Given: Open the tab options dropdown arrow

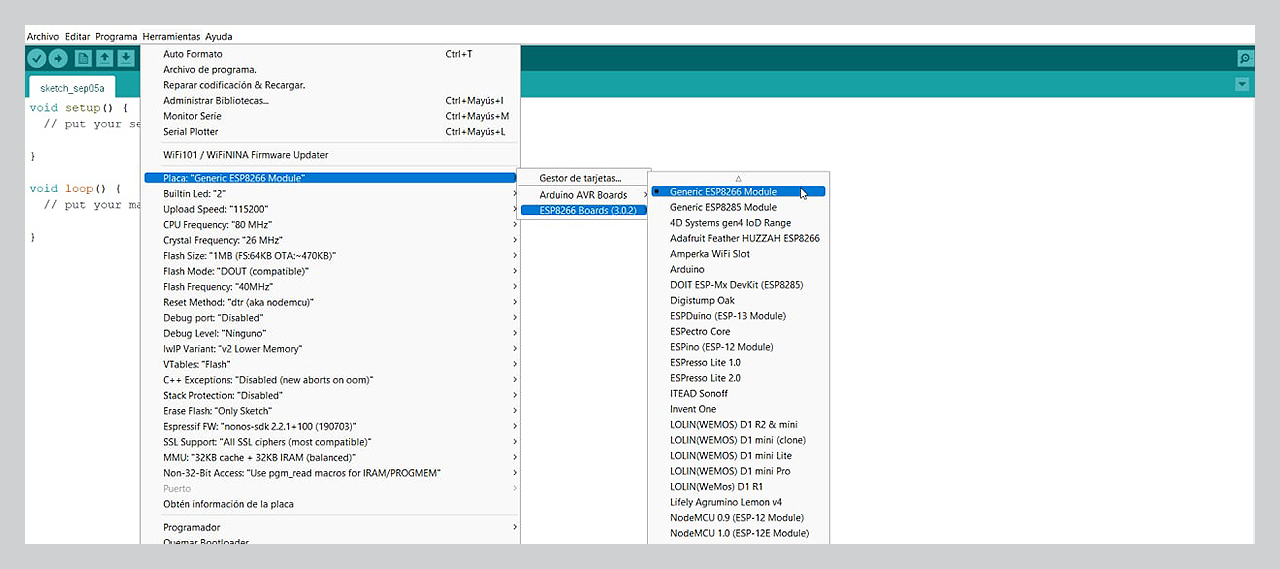Looking at the screenshot, I should (x=1242, y=85).
